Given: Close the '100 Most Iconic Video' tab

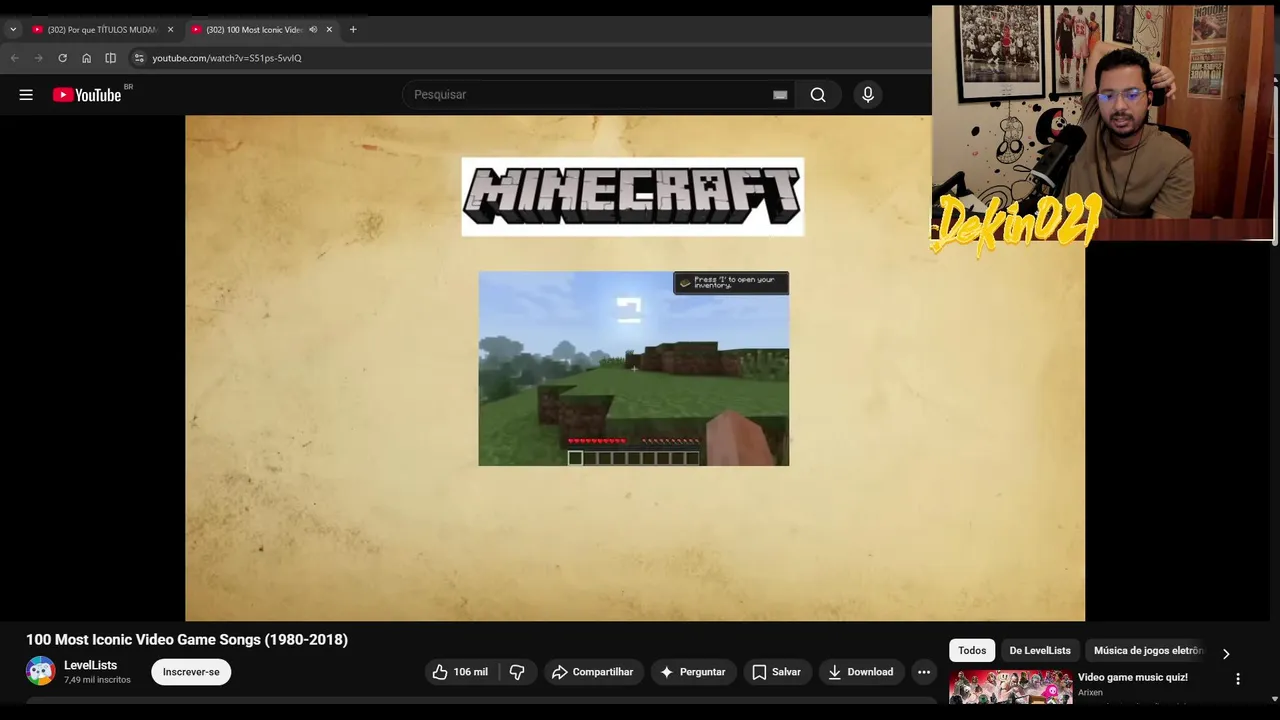Looking at the screenshot, I should pyautogui.click(x=329, y=30).
